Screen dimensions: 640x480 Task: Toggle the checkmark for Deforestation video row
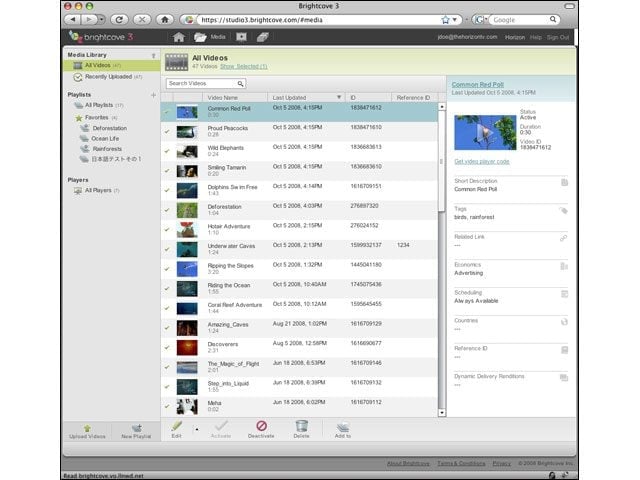pos(167,210)
